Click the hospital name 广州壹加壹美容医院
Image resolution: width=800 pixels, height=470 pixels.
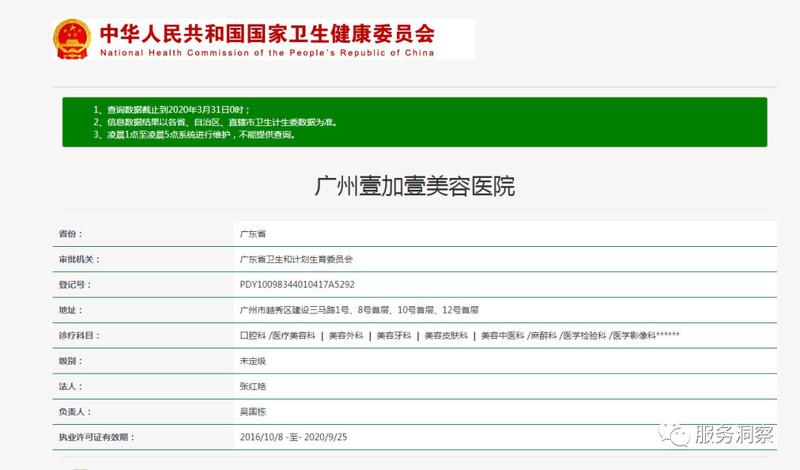coord(415,185)
